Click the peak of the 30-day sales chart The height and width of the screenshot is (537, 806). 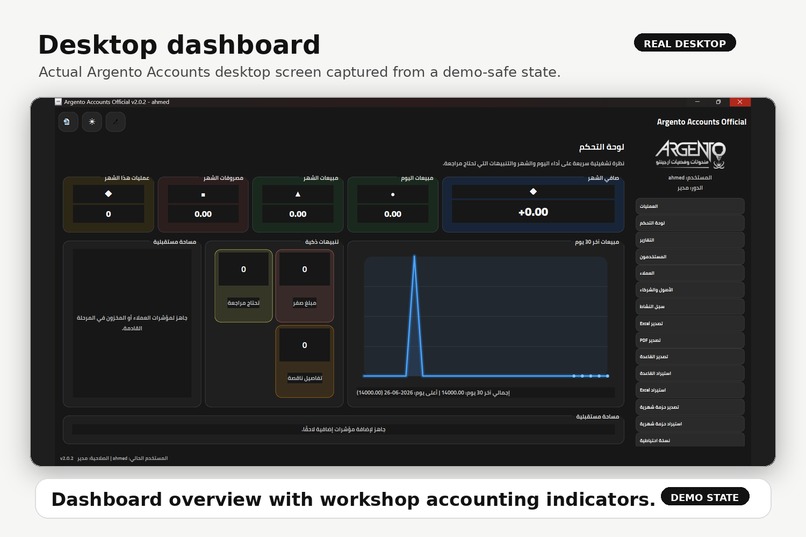(x=414, y=256)
